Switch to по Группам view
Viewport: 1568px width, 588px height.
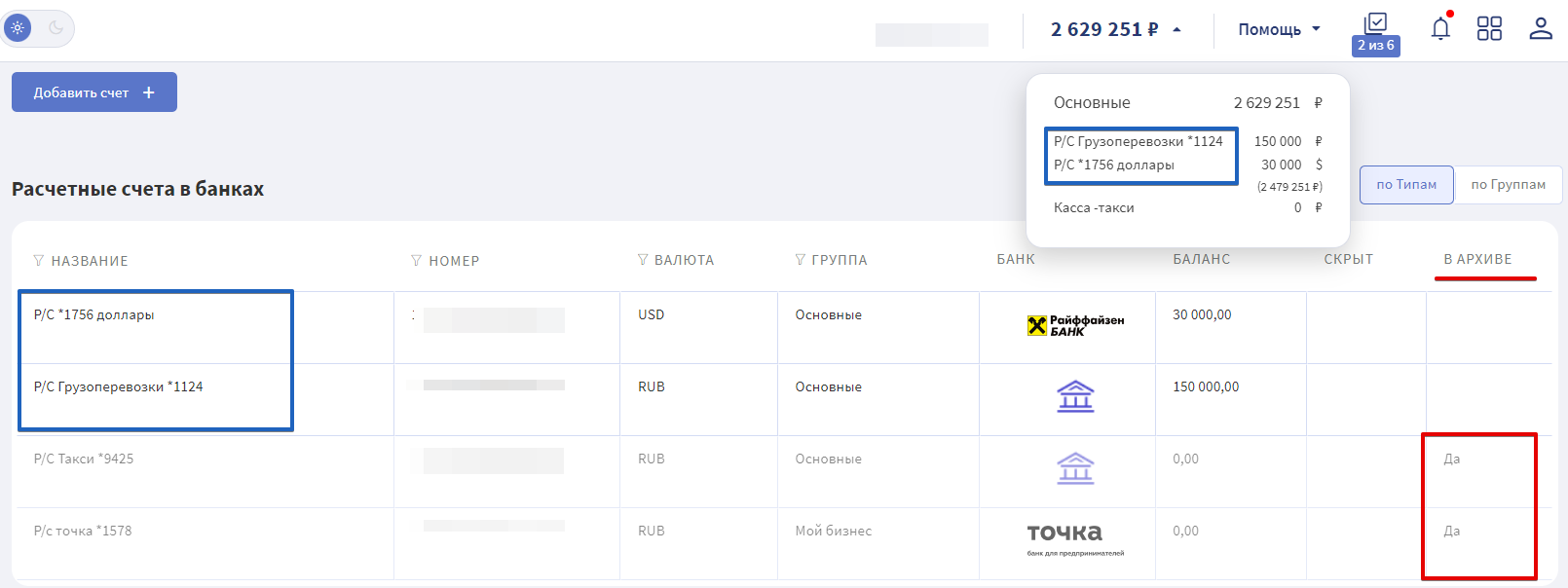(x=1508, y=185)
